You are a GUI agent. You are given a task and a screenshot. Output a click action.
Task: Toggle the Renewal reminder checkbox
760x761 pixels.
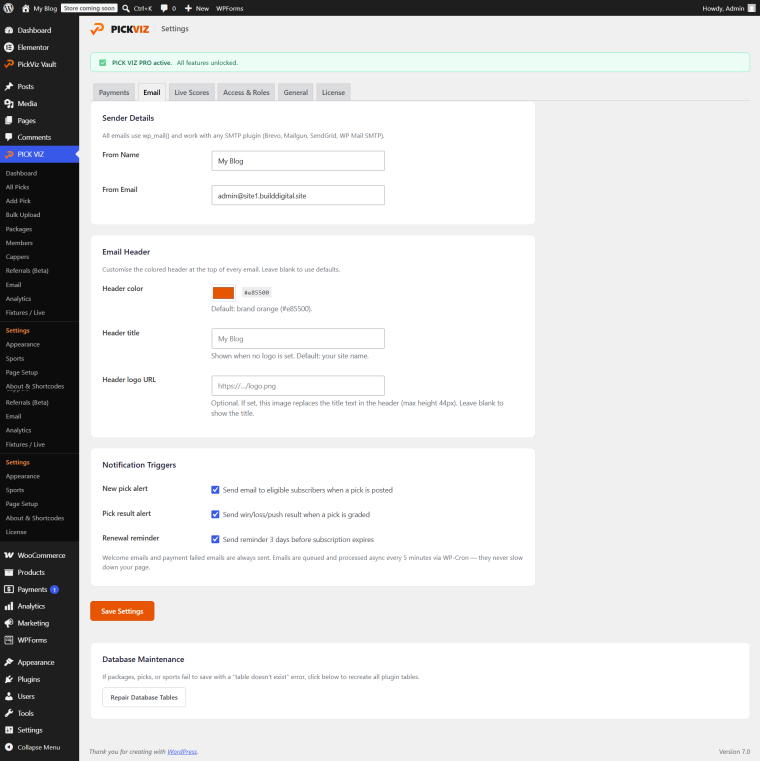(x=215, y=539)
